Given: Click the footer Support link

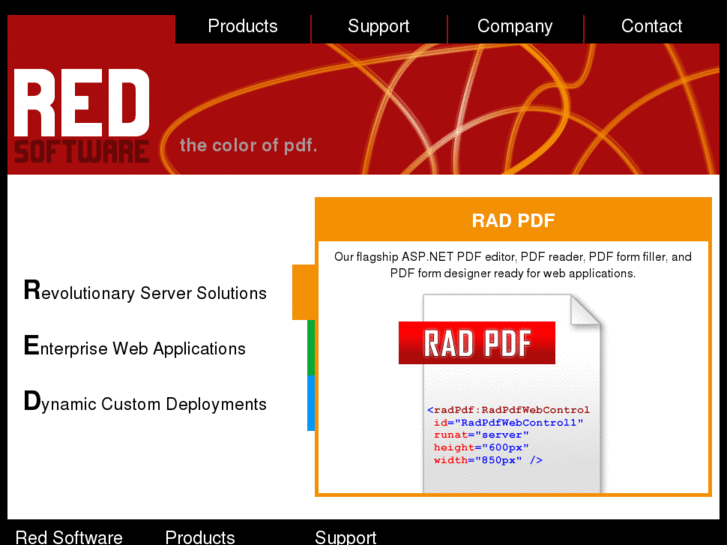Looking at the screenshot, I should click(345, 538).
